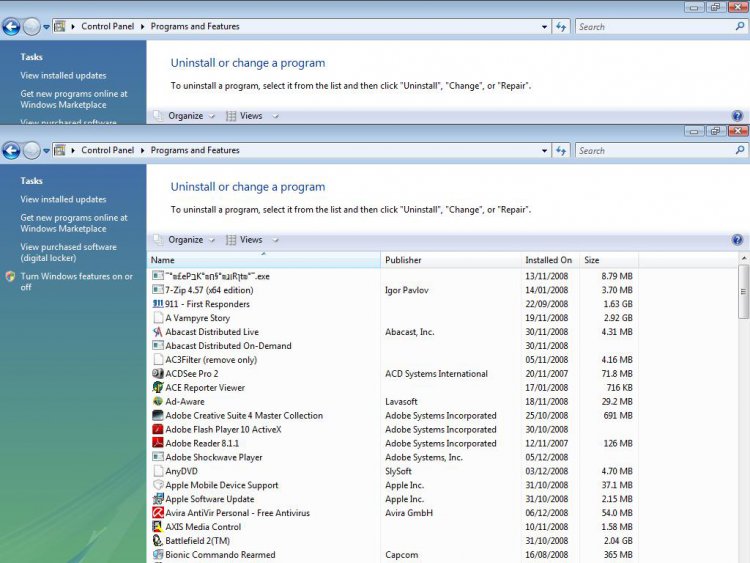Sort the list by the Publisher column

pos(451,260)
